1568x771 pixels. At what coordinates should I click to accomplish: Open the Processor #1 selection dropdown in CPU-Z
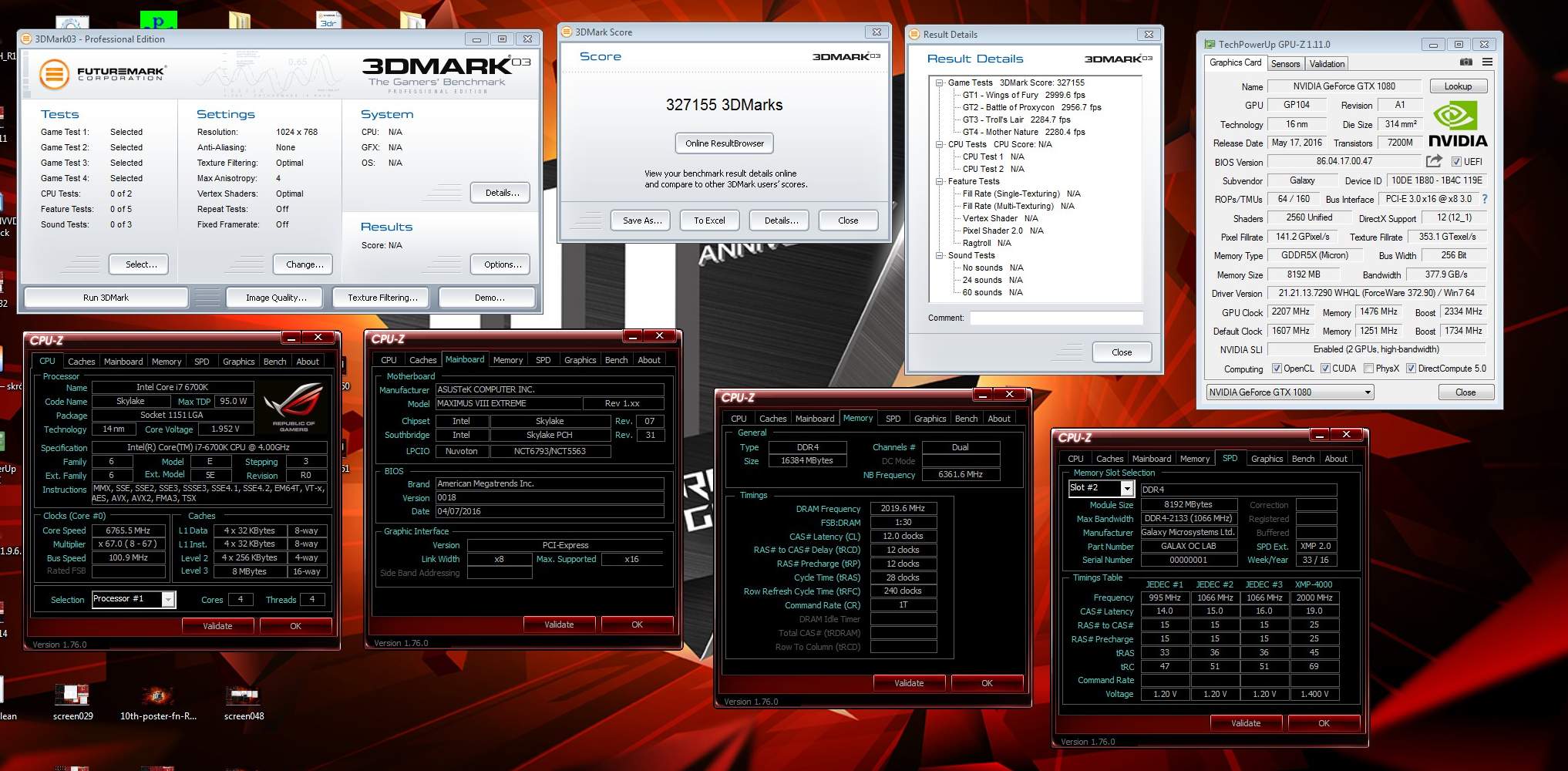[133, 599]
